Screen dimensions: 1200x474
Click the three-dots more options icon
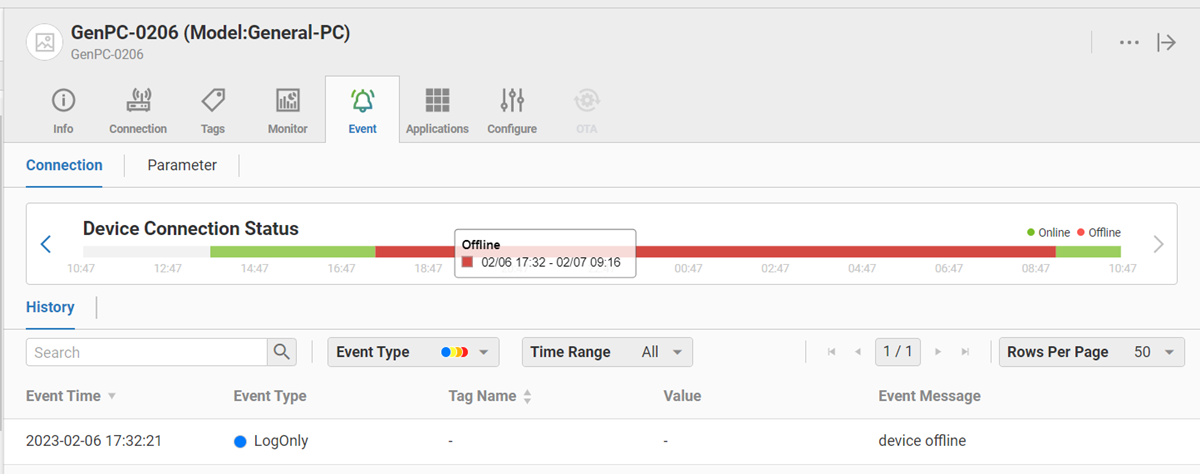[x=1129, y=42]
